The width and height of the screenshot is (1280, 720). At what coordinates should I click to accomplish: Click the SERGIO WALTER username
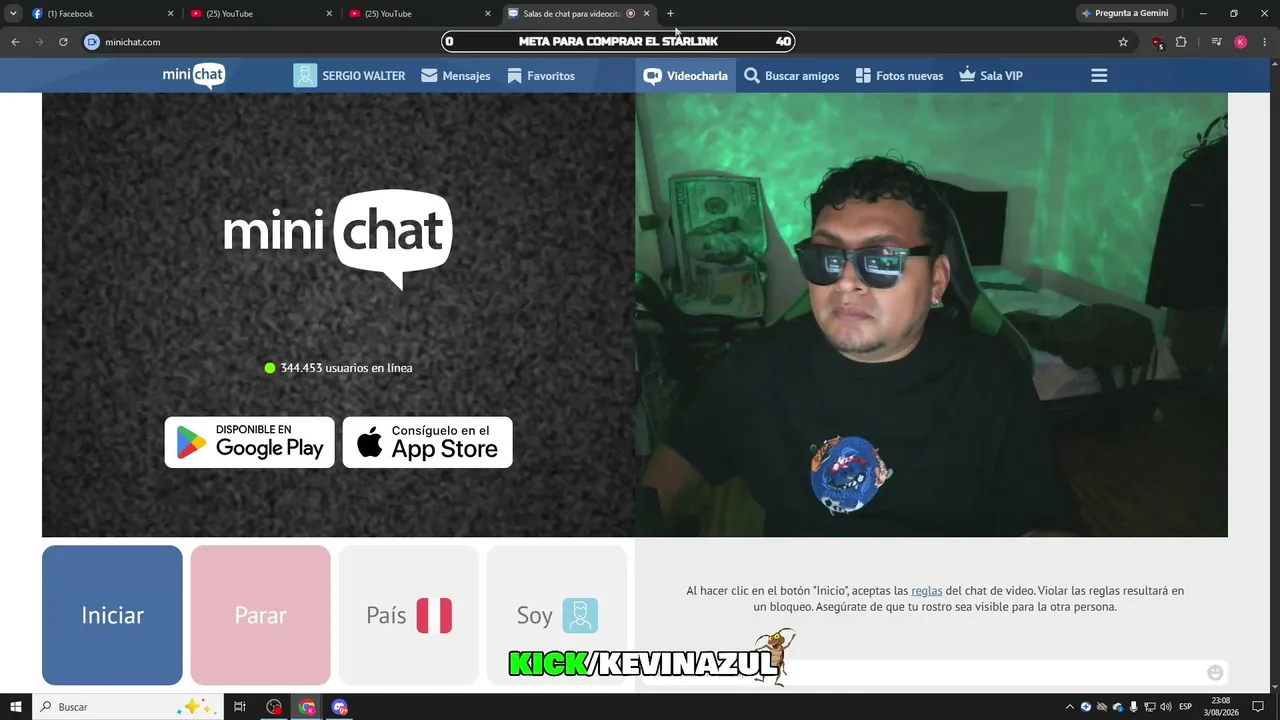[x=364, y=76]
